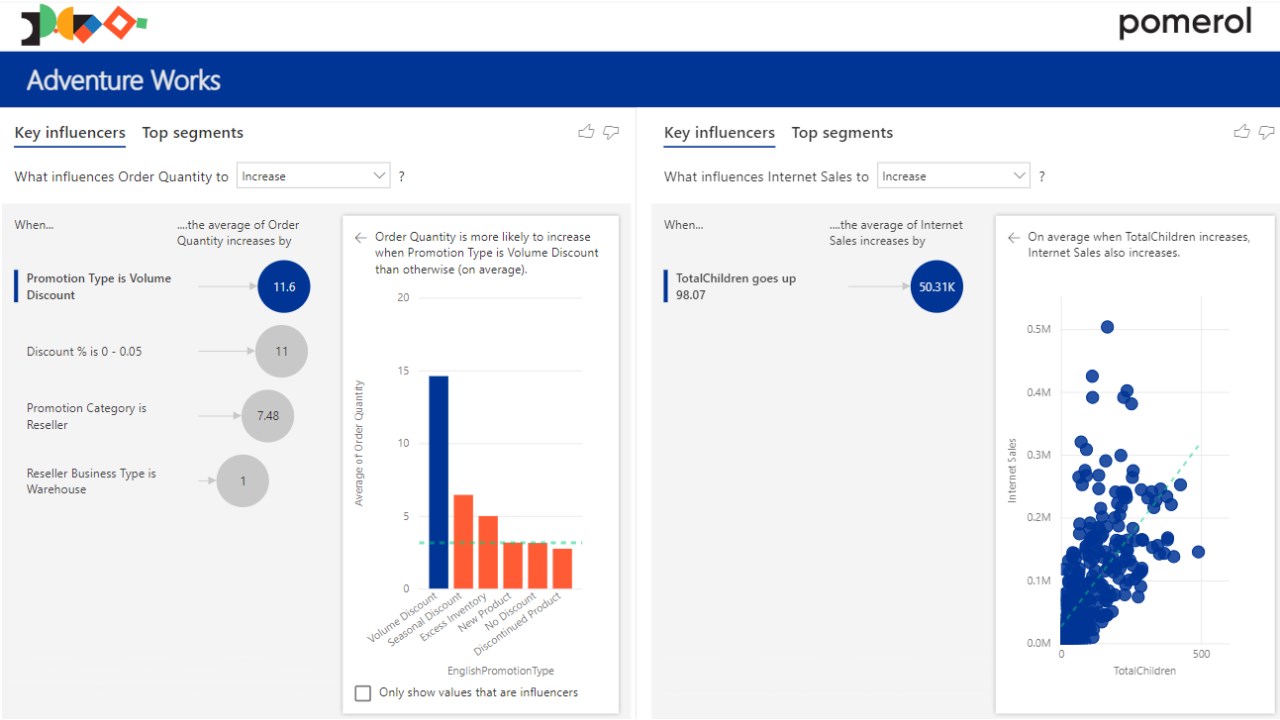Click back arrow in TotalChildren detail chart
1280x720 pixels.
[1013, 238]
